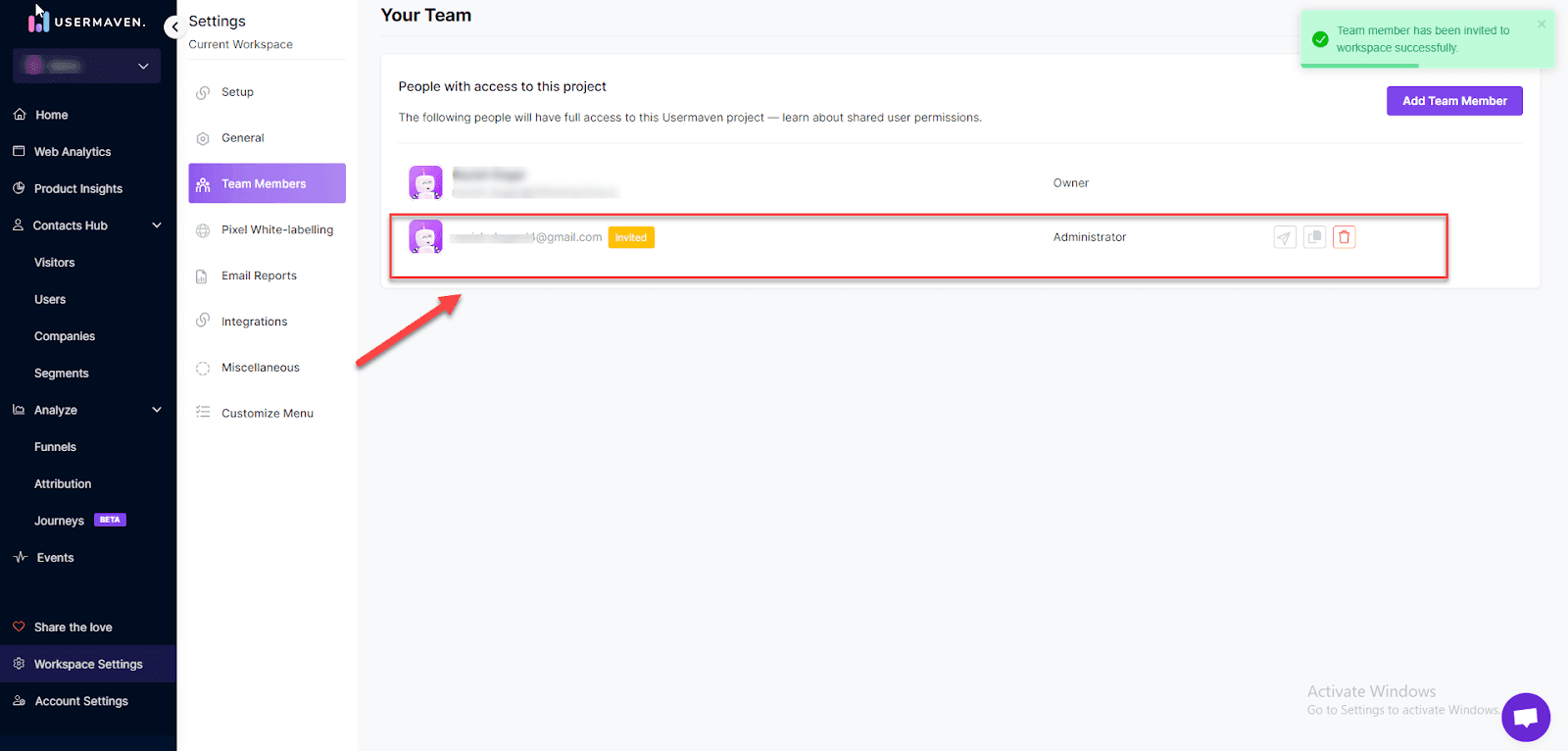Click the Add Team Member button
This screenshot has width=1568, height=751.
1453,101
